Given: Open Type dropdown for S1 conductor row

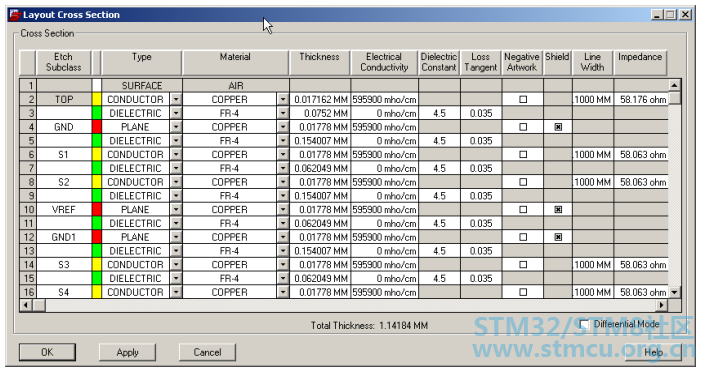Looking at the screenshot, I should (176, 154).
